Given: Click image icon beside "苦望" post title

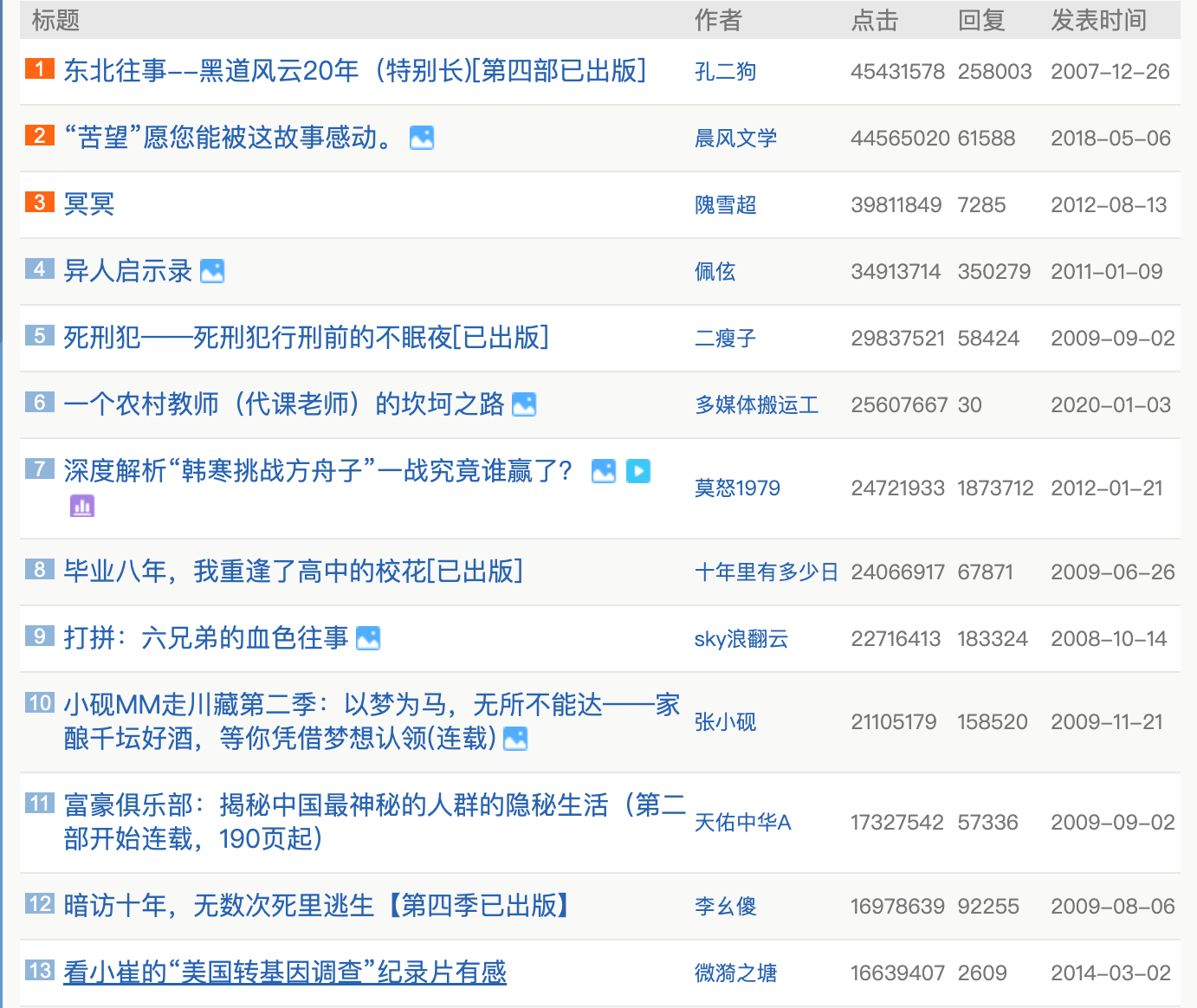Looking at the screenshot, I should 422,138.
